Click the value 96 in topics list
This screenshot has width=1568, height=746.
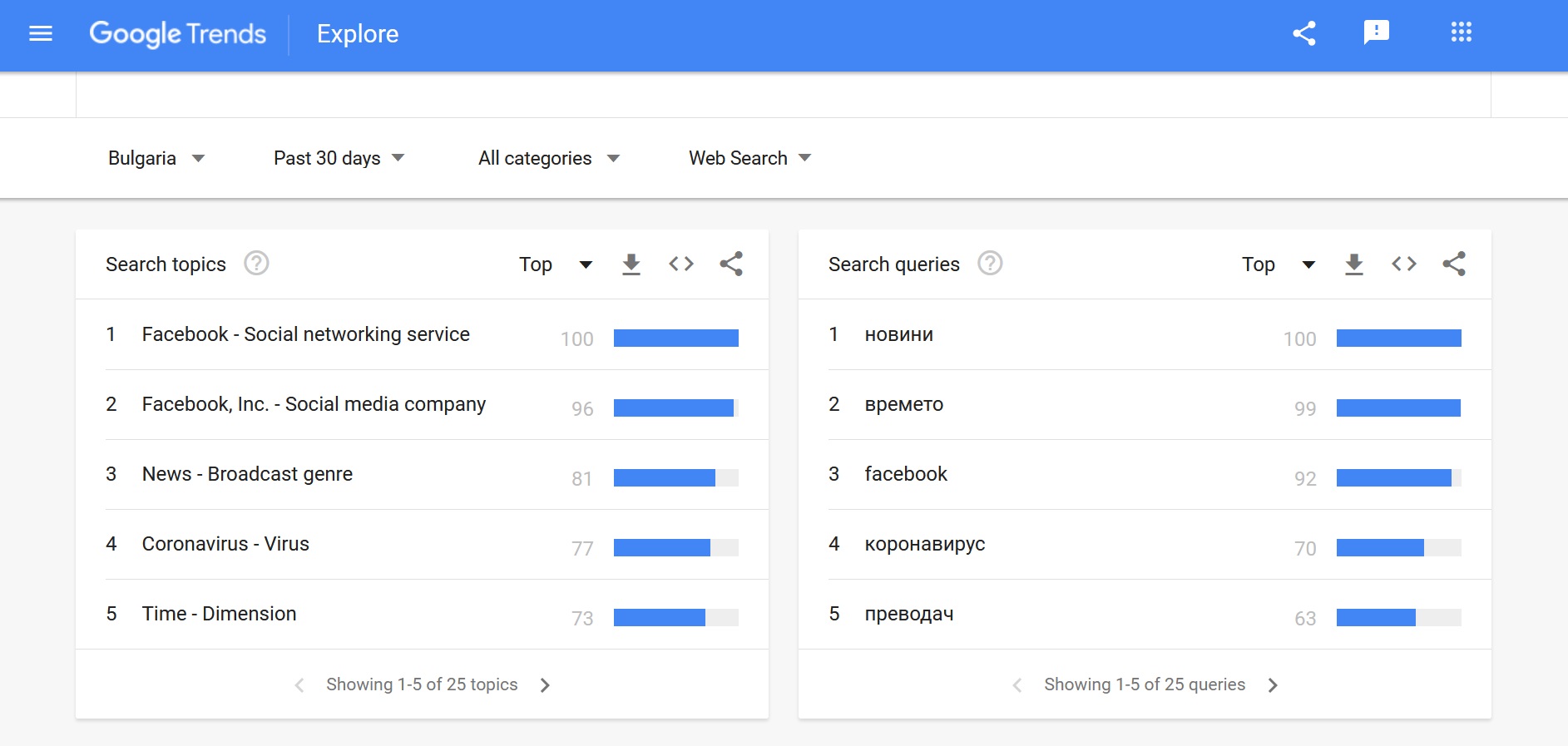(x=582, y=409)
